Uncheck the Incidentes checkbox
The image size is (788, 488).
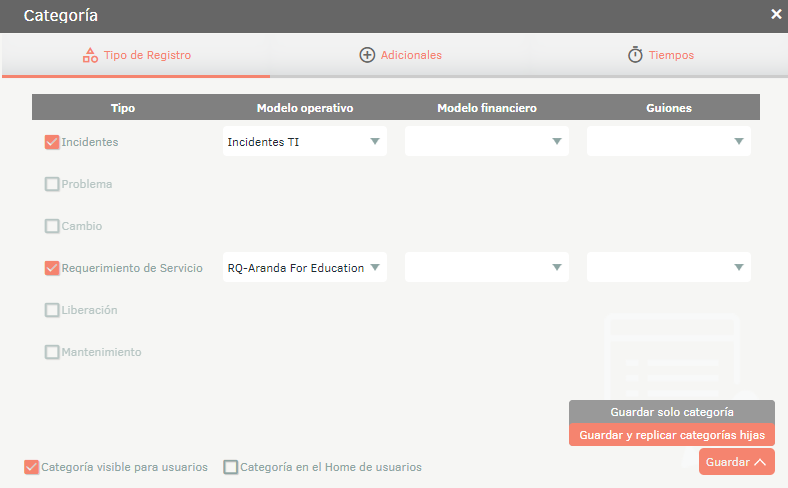[52, 142]
